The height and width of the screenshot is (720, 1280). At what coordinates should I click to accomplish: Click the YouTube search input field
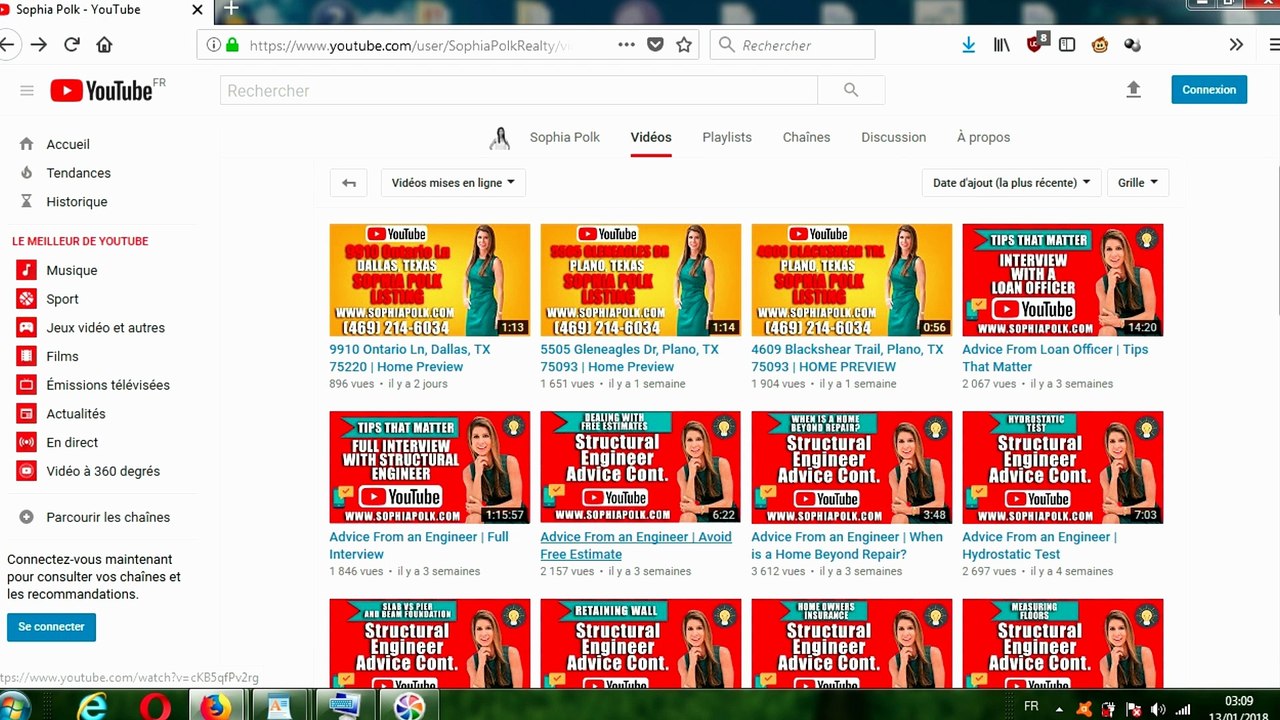[519, 90]
